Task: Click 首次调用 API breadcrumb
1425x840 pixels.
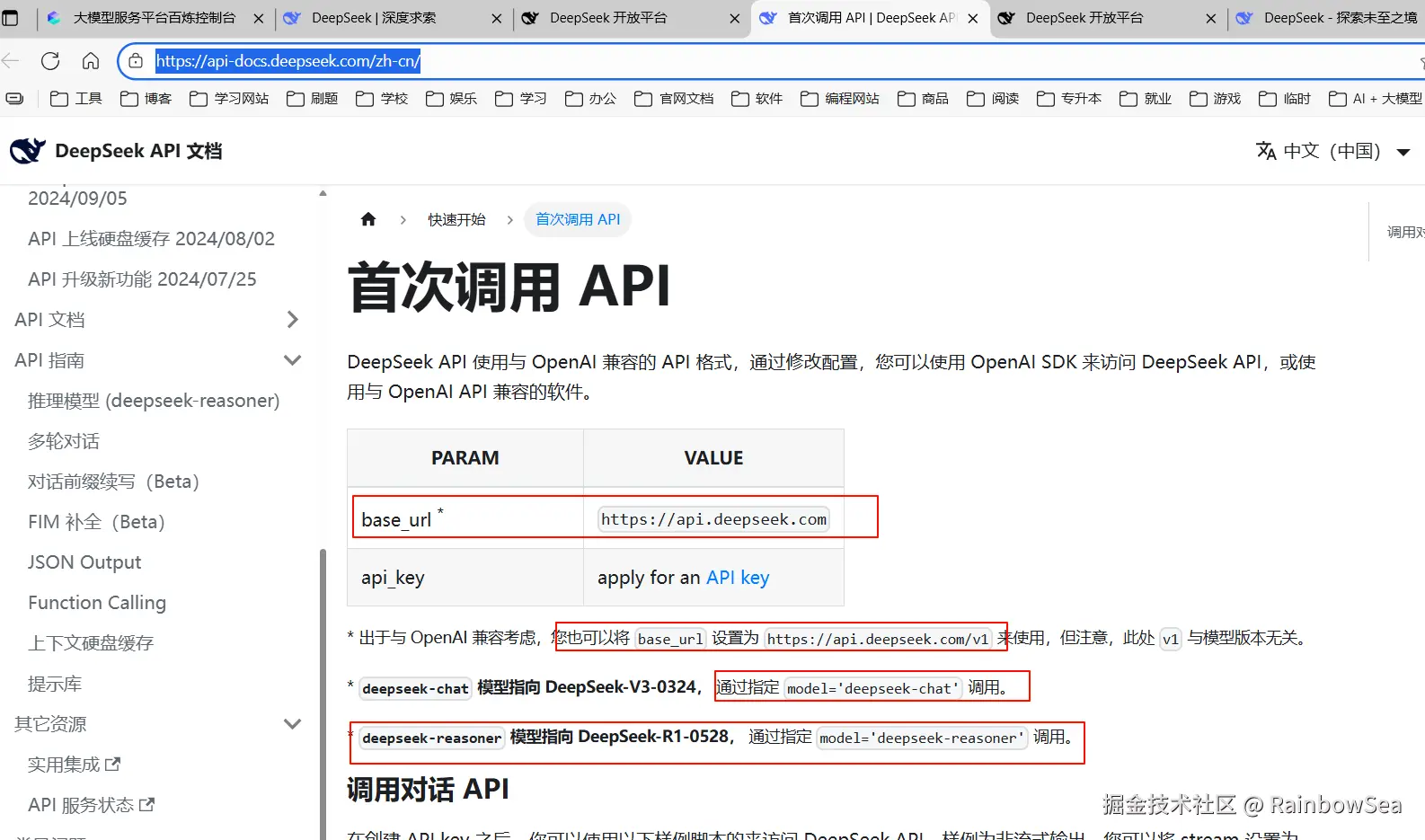Action: point(578,219)
